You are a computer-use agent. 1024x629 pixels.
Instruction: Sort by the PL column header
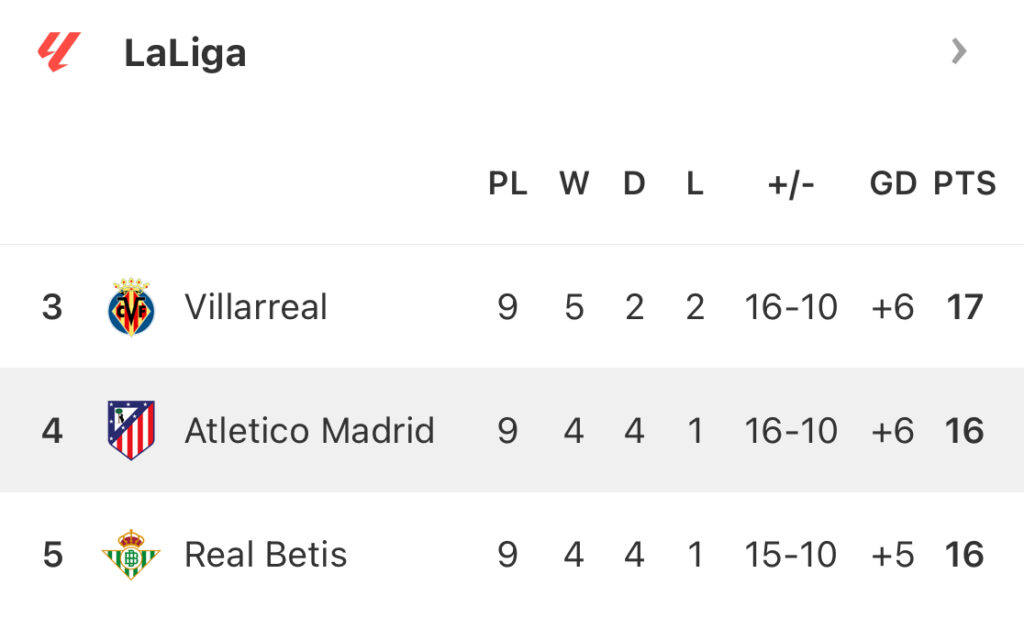coord(507,184)
